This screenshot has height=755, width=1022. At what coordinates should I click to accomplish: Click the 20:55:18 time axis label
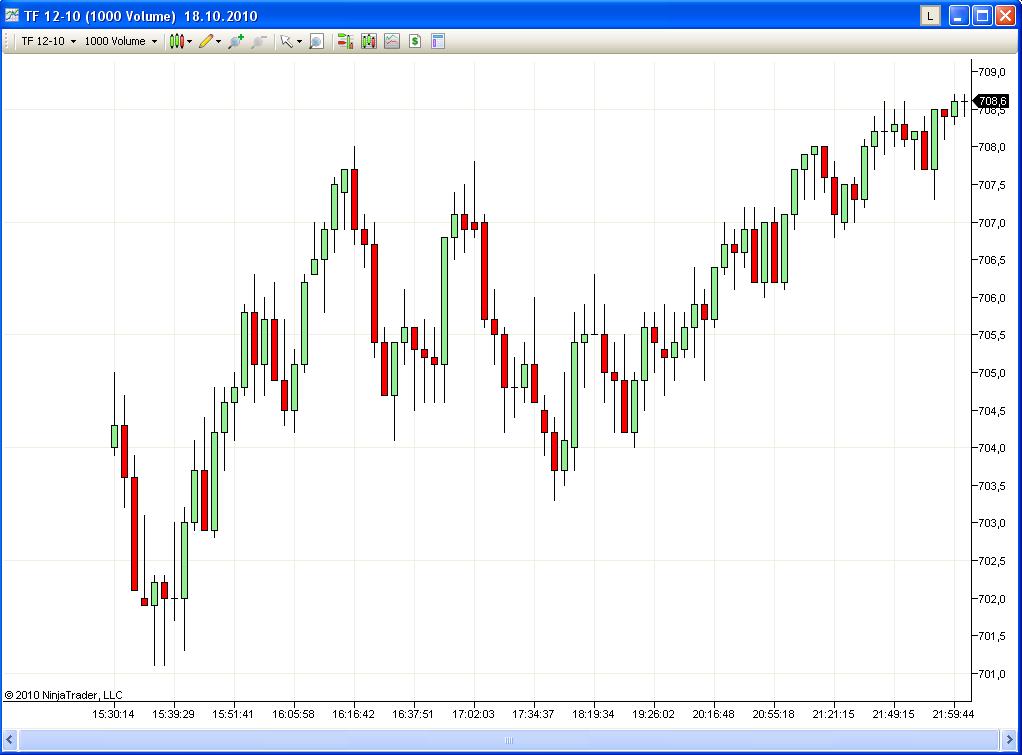point(773,715)
